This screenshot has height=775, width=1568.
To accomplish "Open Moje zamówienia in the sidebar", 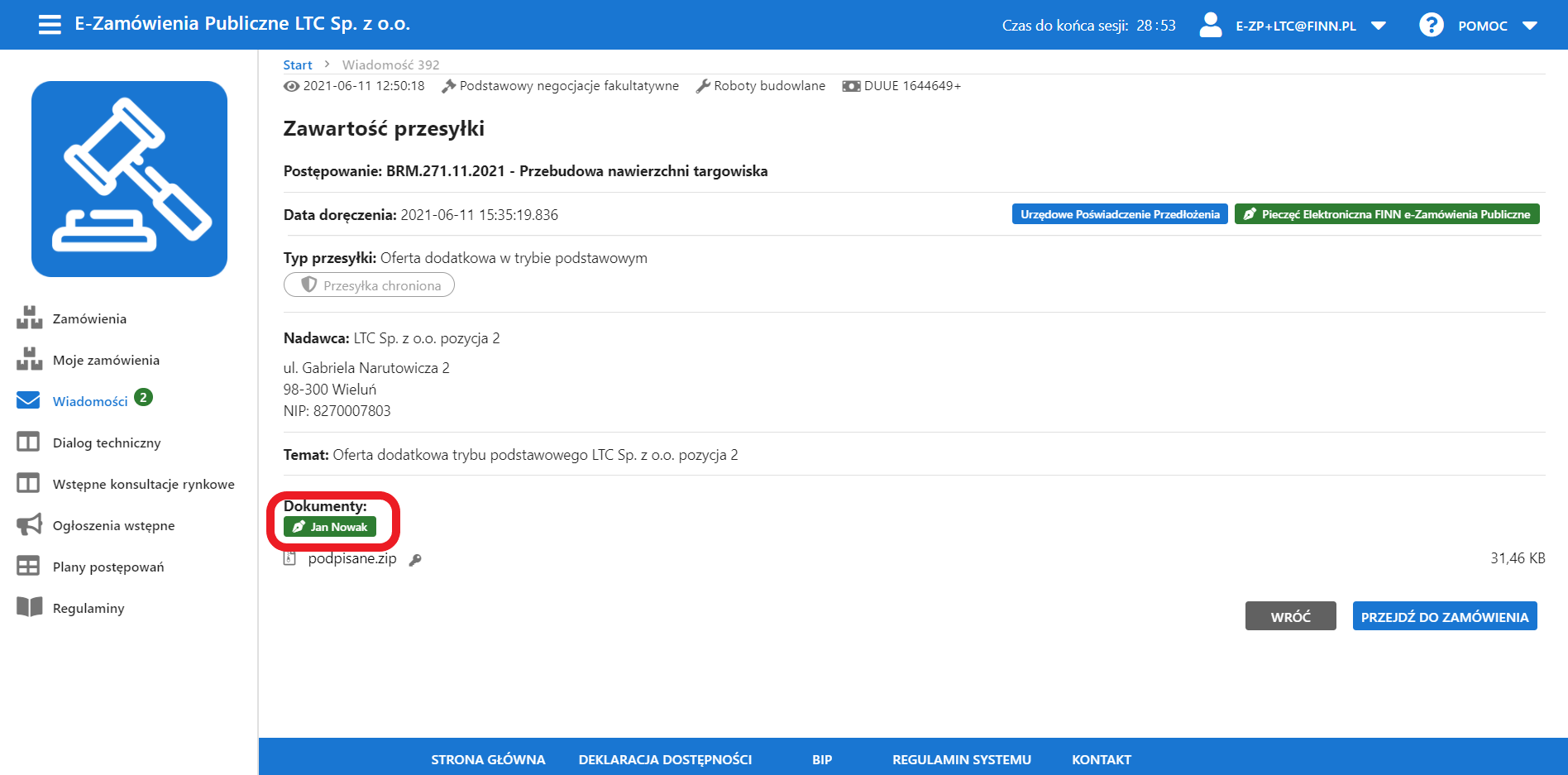I will coord(106,360).
